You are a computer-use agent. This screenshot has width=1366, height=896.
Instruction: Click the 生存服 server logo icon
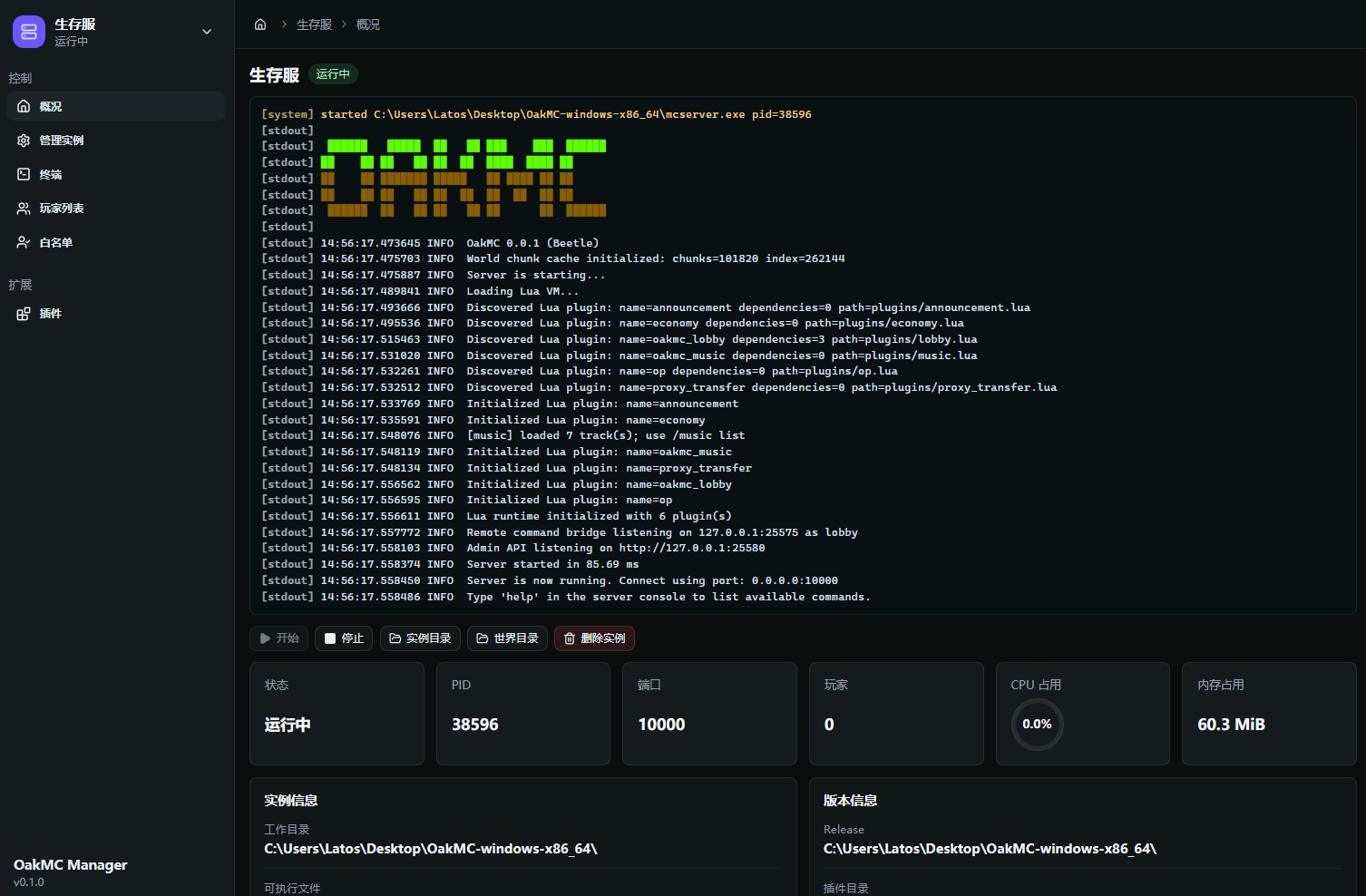[29, 32]
